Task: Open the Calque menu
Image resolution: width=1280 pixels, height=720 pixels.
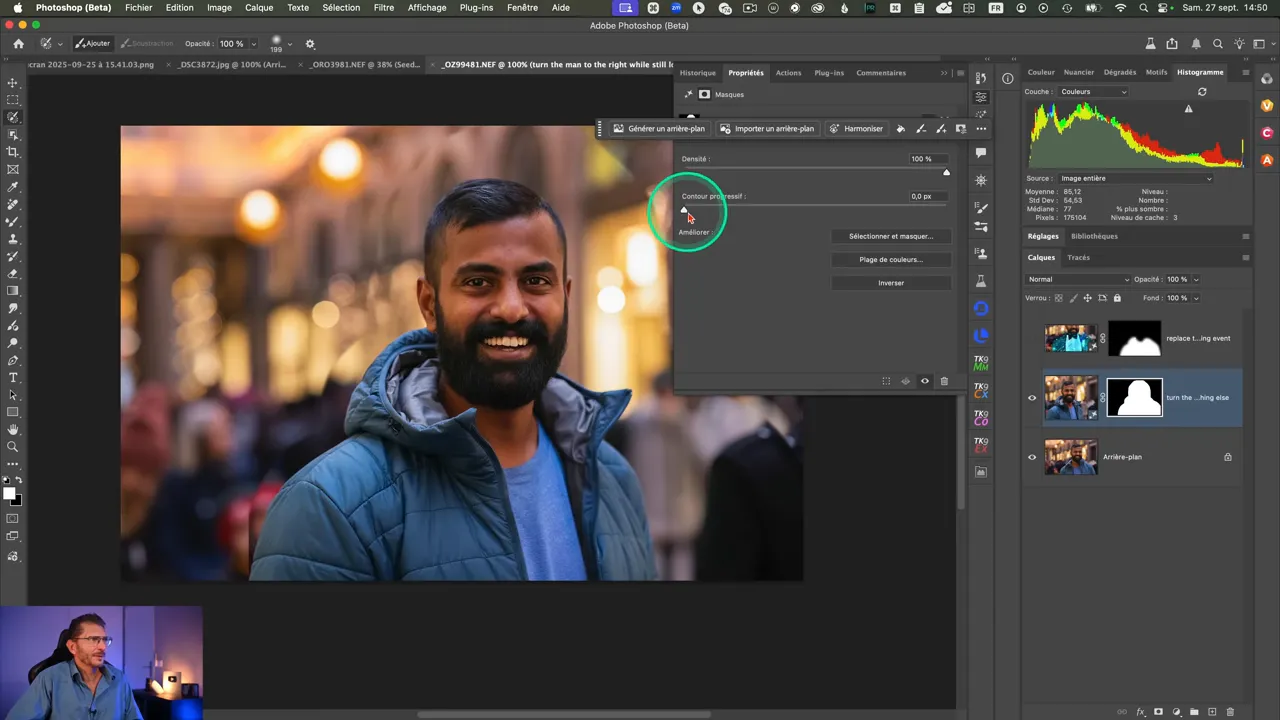Action: tap(259, 8)
